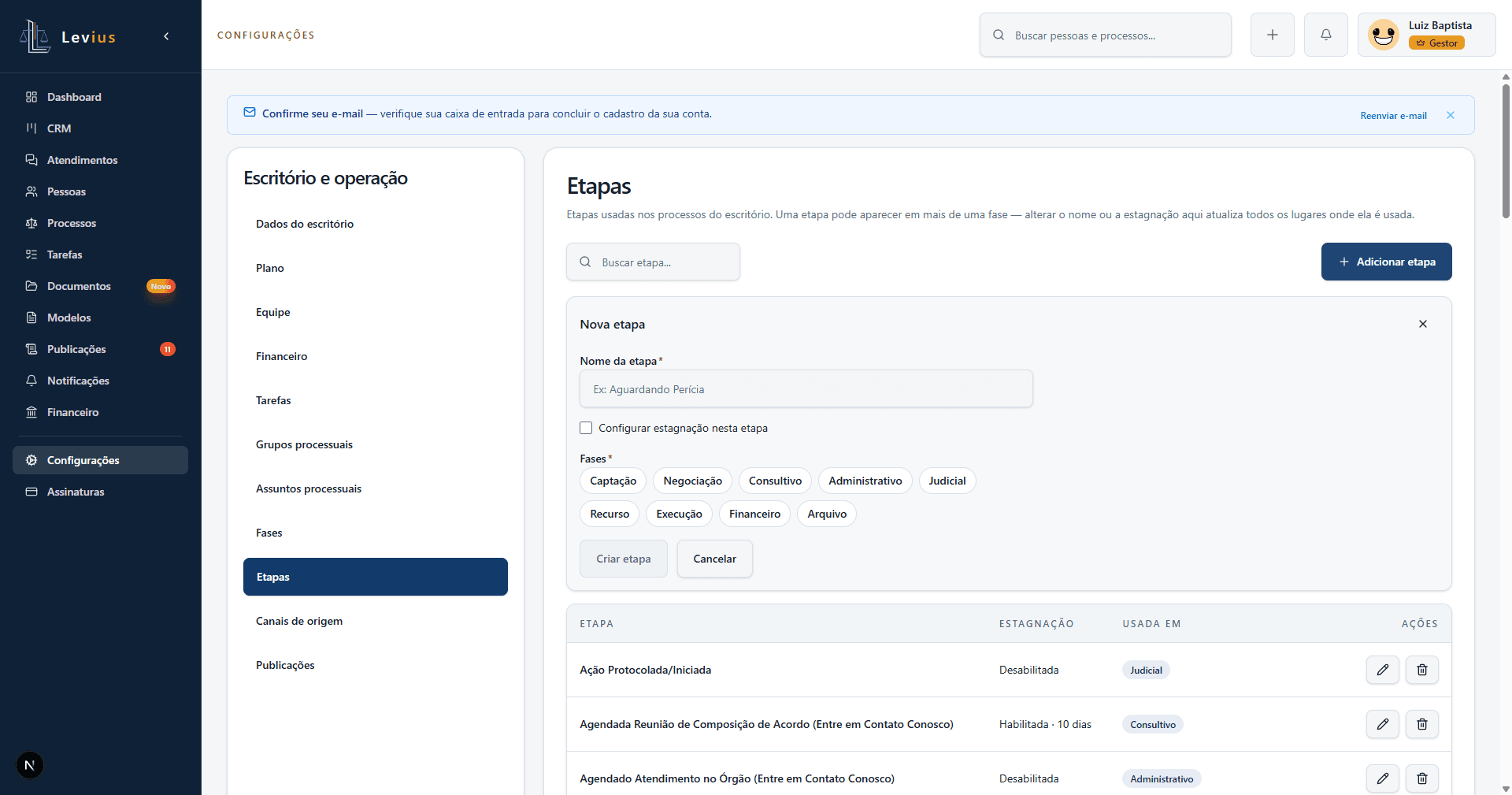The image size is (1512, 795).
Task: Open the sidebar Tarefas item with list icon
Action: (x=100, y=254)
